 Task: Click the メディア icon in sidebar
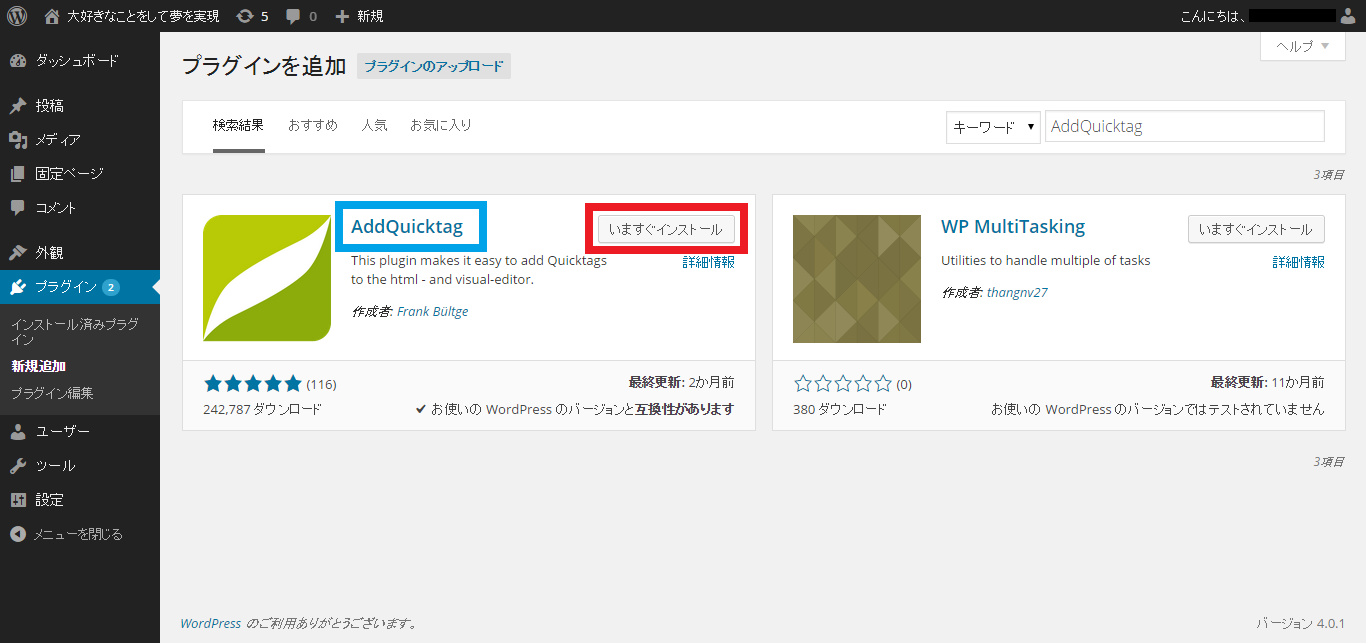coord(18,140)
